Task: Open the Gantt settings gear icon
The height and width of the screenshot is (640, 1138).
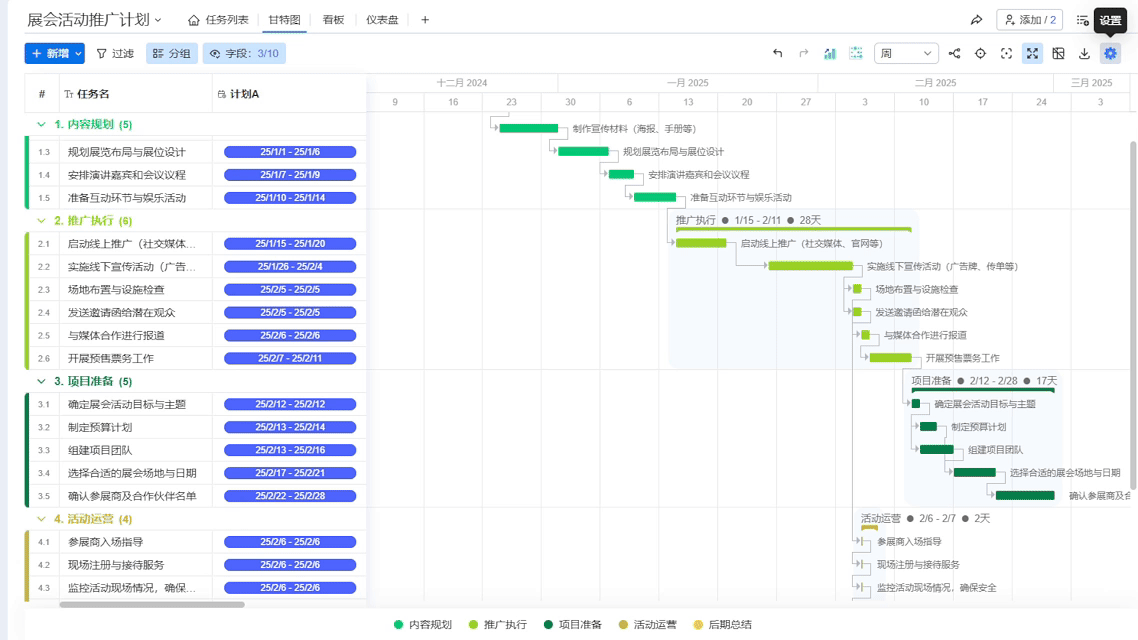Action: click(x=1110, y=54)
